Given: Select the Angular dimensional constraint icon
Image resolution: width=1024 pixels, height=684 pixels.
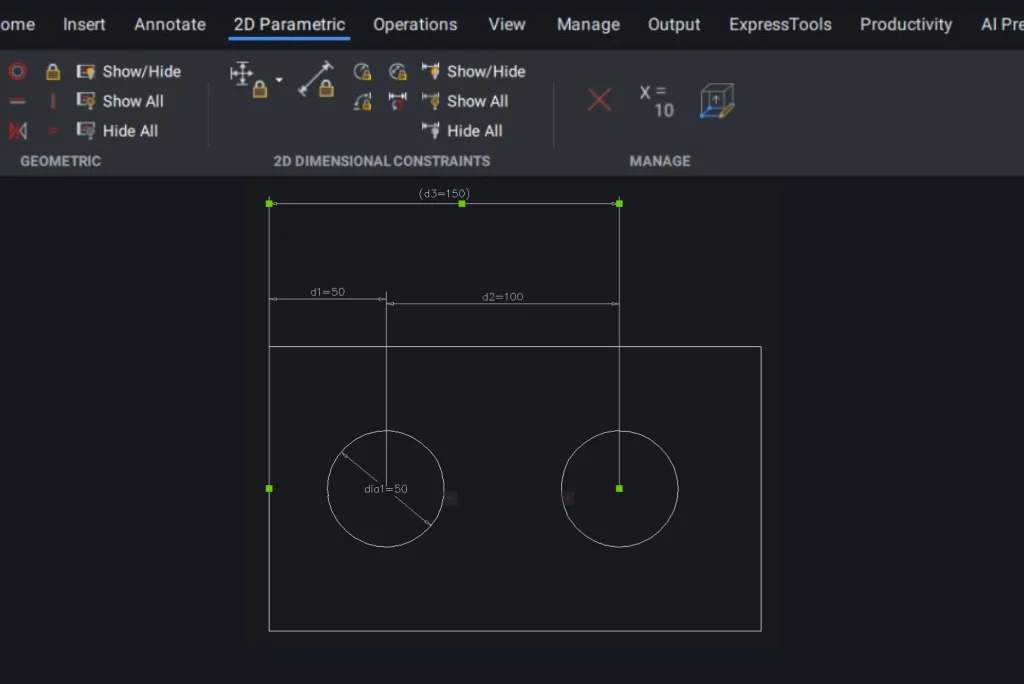Looking at the screenshot, I should point(362,101).
